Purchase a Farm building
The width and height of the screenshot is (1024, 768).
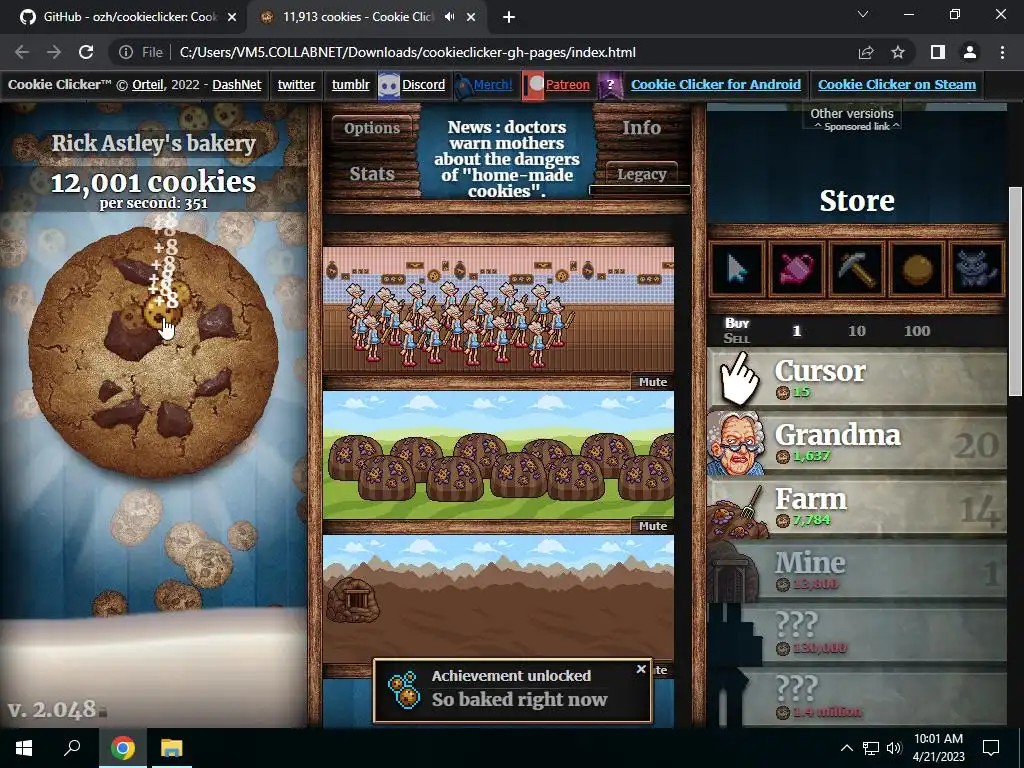tap(857, 507)
